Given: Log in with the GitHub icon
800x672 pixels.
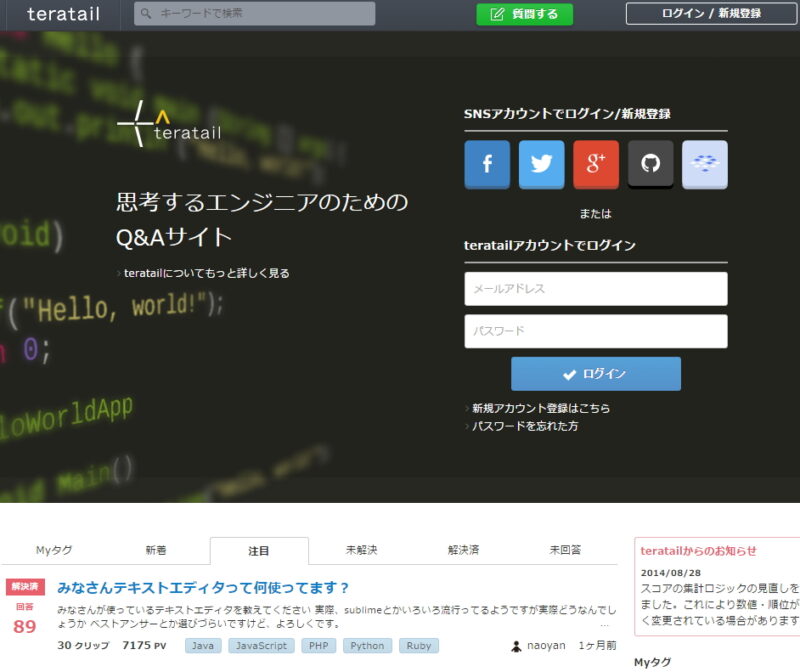Looking at the screenshot, I should pyautogui.click(x=648, y=164).
